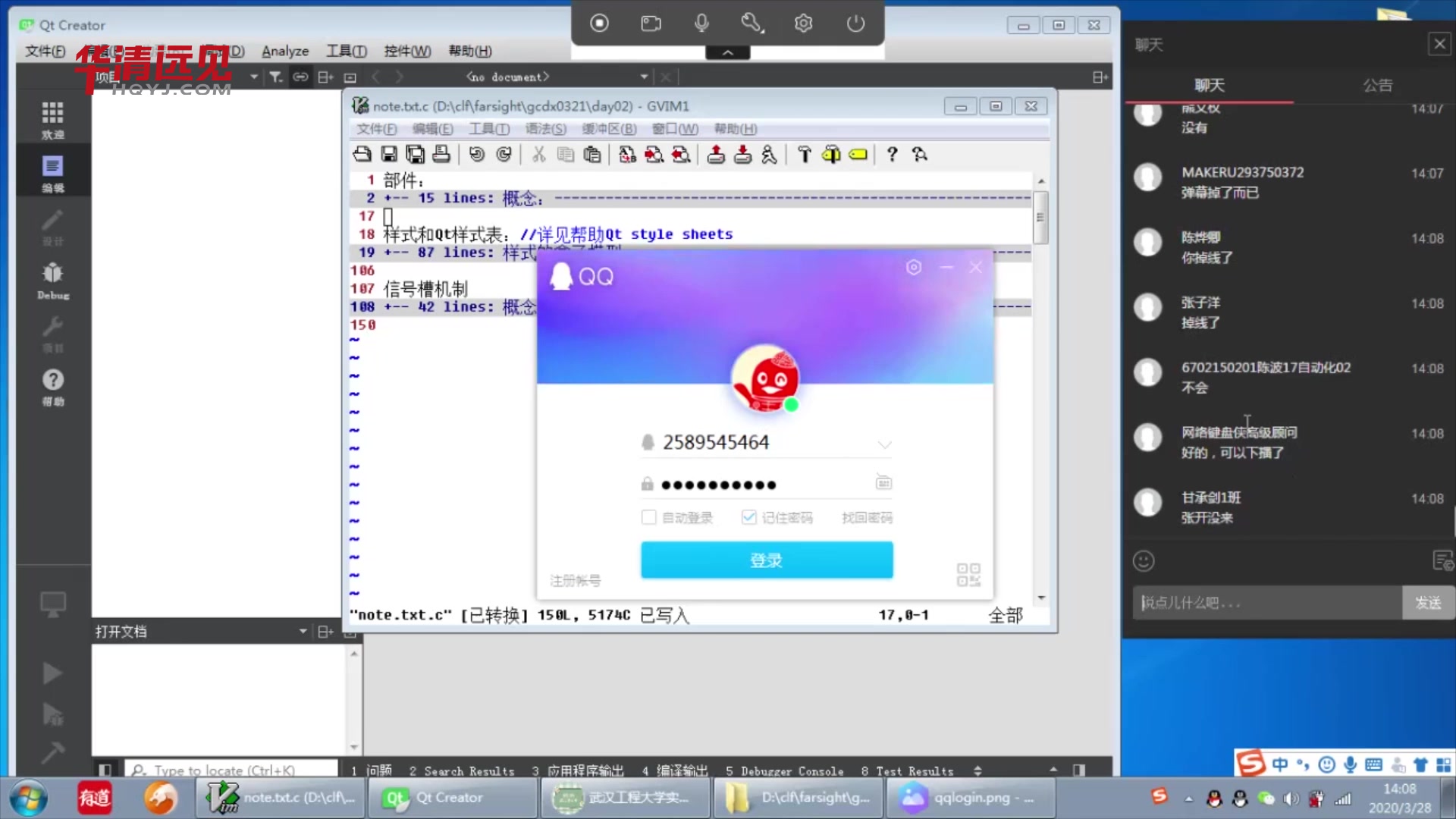
Task: Click the run script icon in GVIM toolbar
Action: tap(769, 155)
